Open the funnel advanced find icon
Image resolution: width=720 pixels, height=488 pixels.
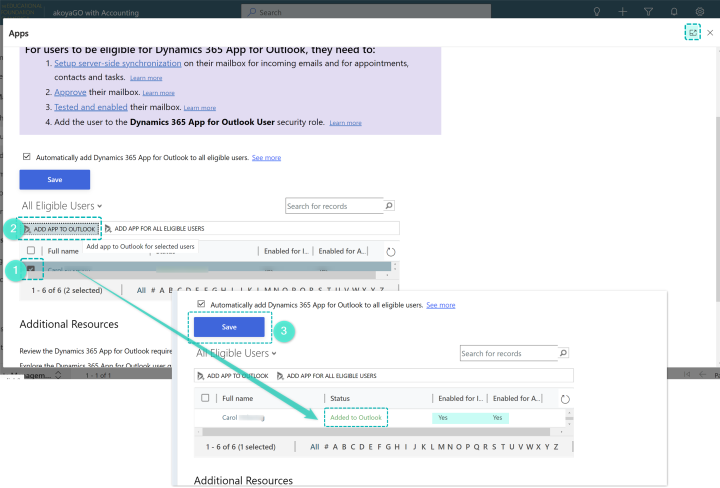coord(648,11)
